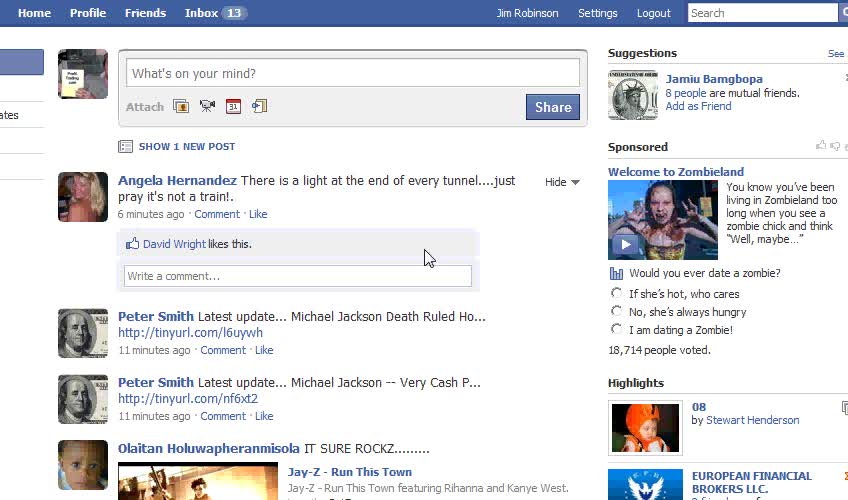848x500 pixels.
Task: Click Add as Friend for Jamiu
Action: click(x=698, y=106)
